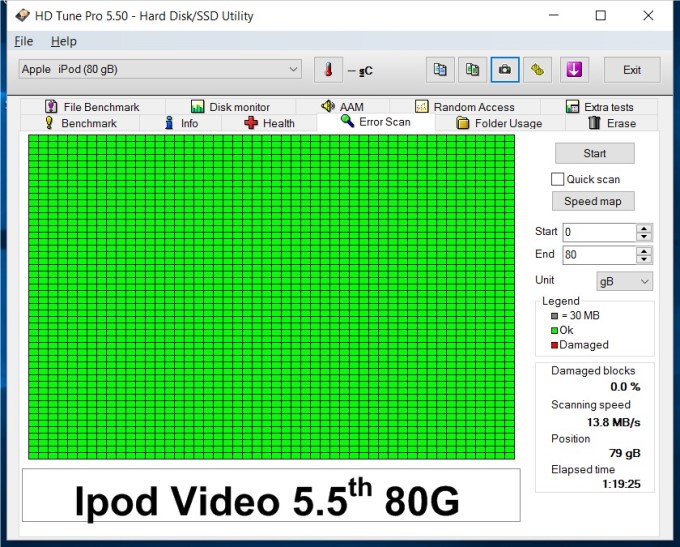The height and width of the screenshot is (547, 680).
Task: Click the copy text to clipboard icon
Action: pyautogui.click(x=439, y=70)
